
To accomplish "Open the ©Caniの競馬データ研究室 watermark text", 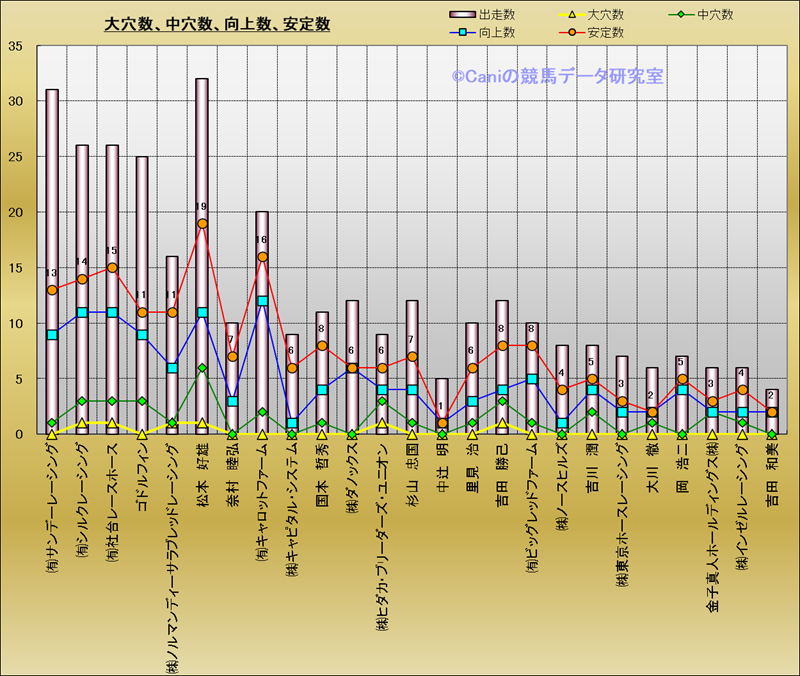I will coord(557,76).
